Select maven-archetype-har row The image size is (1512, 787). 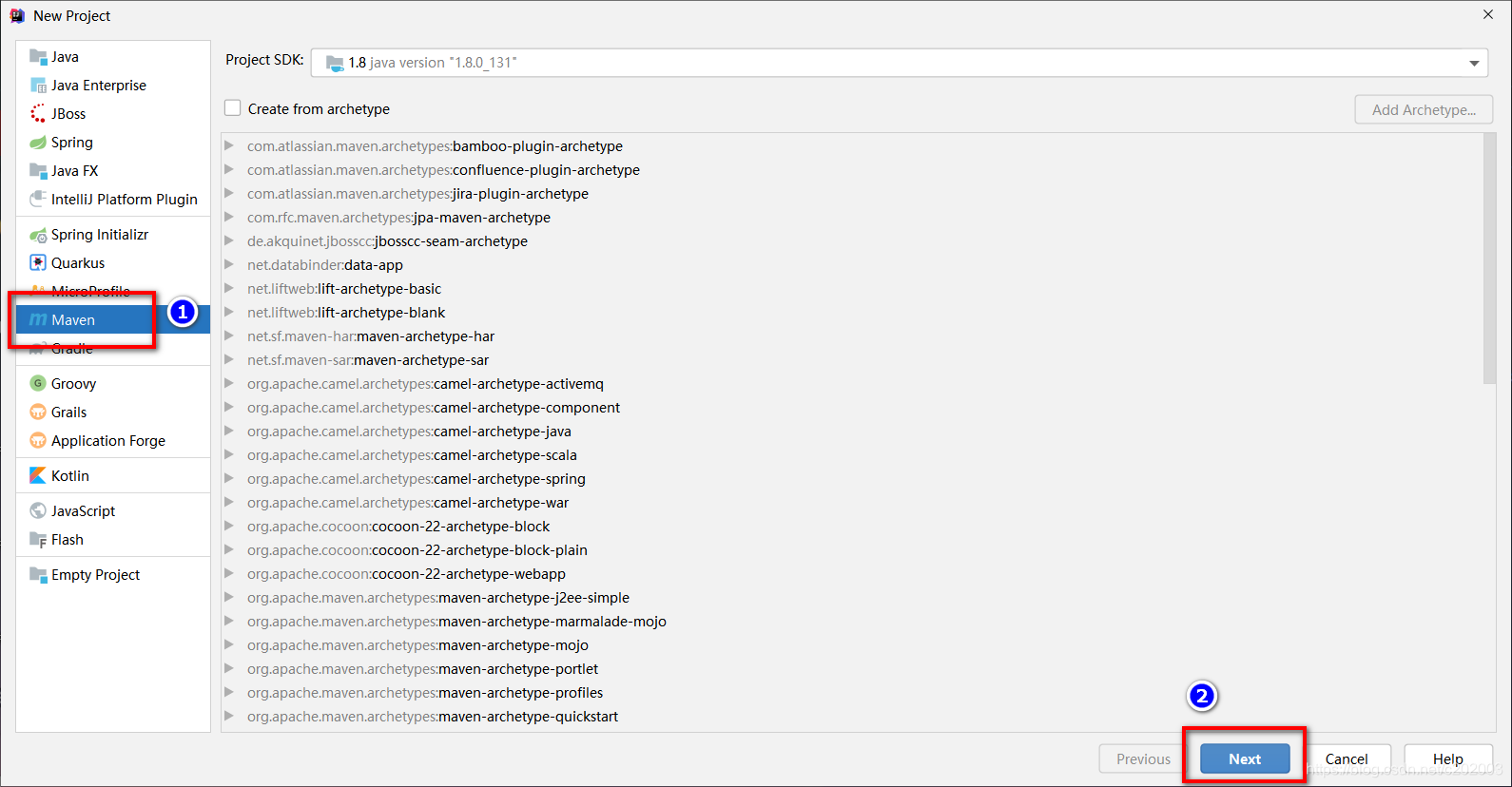851,336
